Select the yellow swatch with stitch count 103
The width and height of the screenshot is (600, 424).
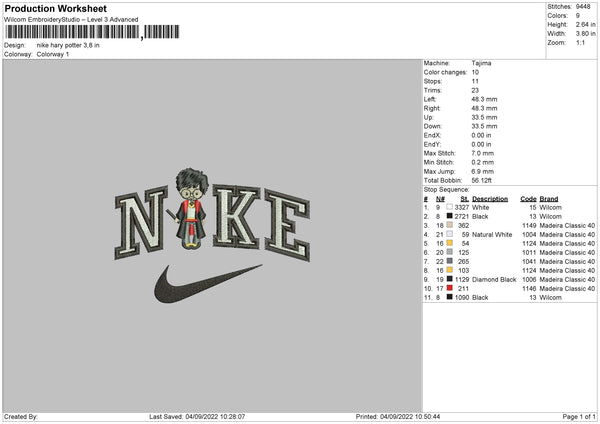pyautogui.click(x=450, y=270)
